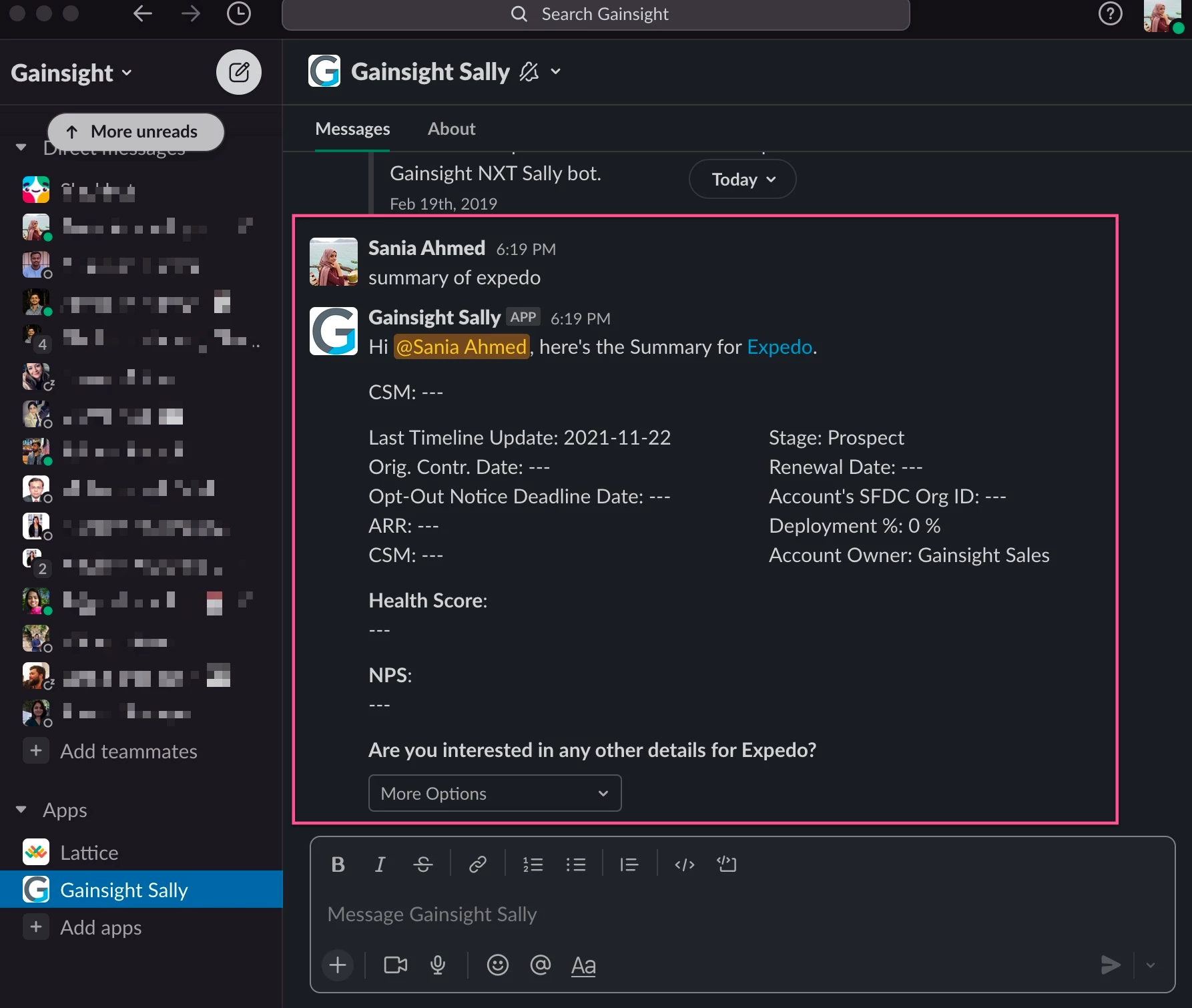Screen dimensions: 1192x1008
Task: Open the Lattice app
Action: [89, 852]
